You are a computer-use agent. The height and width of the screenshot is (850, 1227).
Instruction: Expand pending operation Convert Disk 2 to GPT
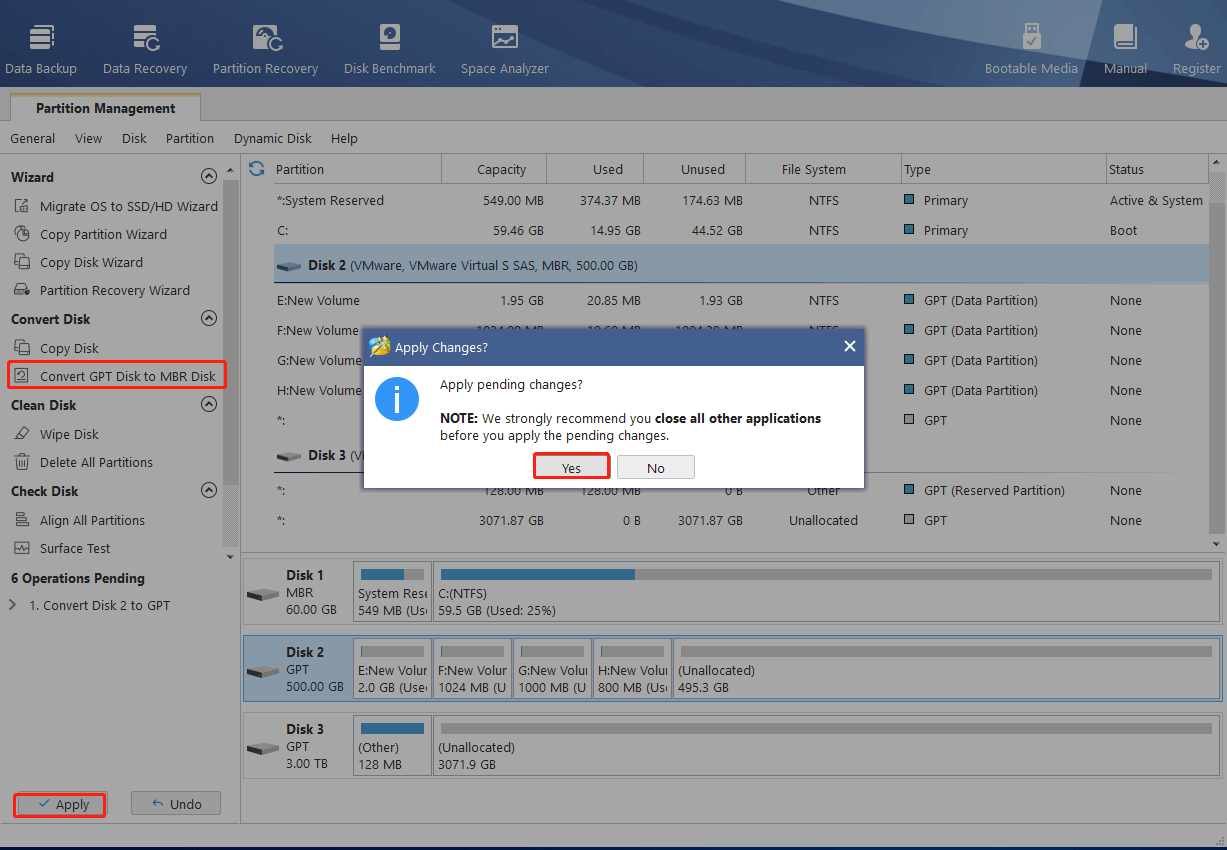click(12, 605)
